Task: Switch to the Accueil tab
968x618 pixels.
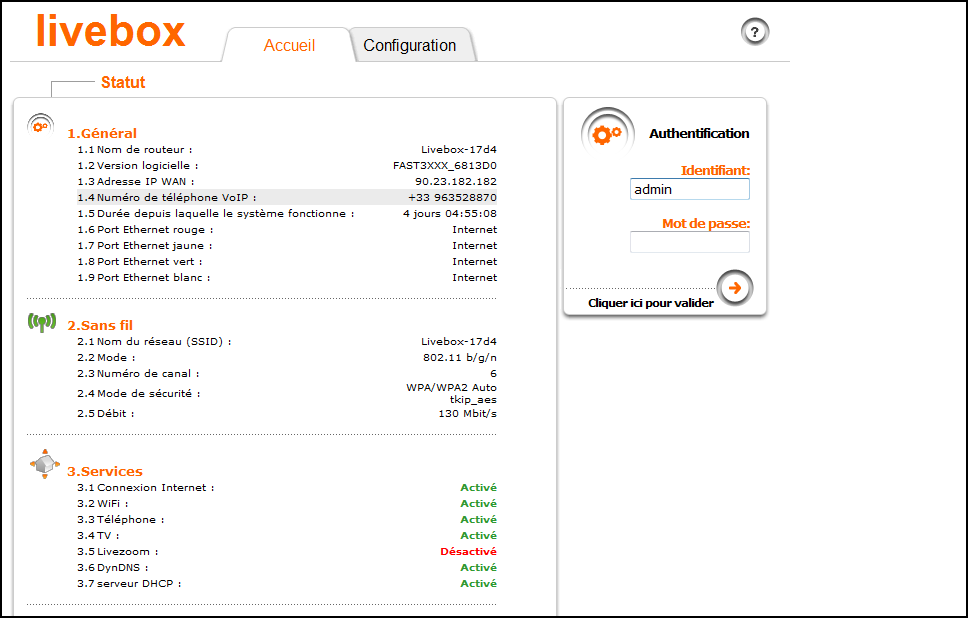Action: point(289,46)
